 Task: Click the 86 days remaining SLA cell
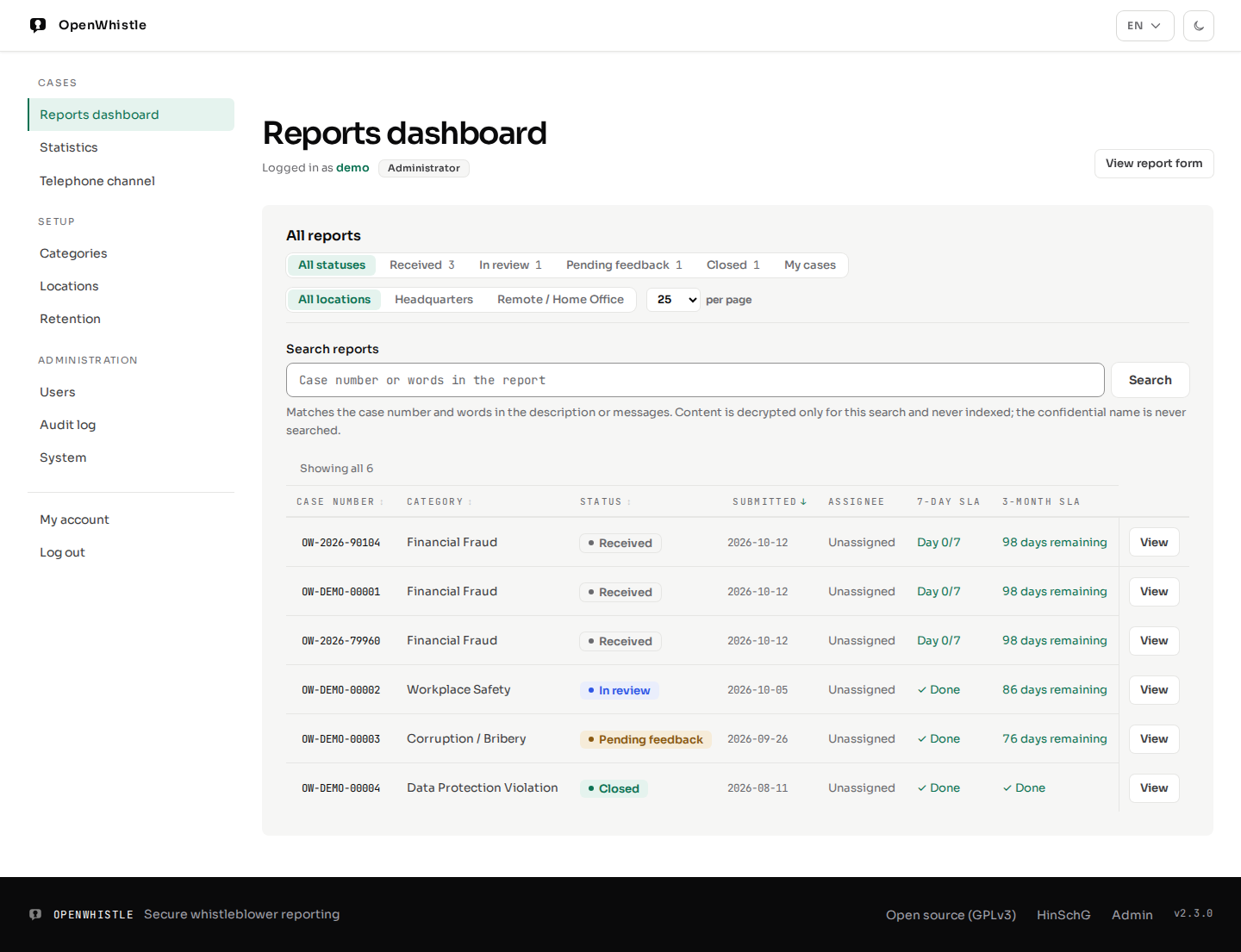(x=1054, y=689)
